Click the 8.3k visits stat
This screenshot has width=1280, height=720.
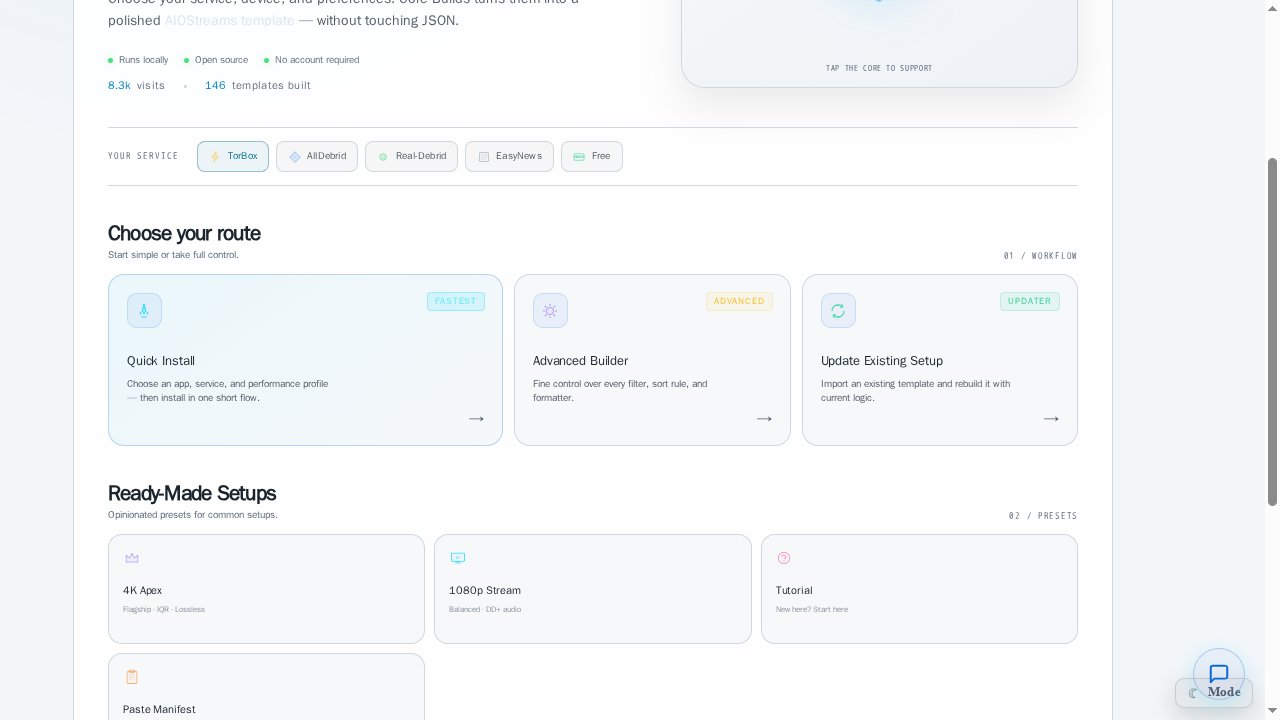pyautogui.click(x=136, y=86)
